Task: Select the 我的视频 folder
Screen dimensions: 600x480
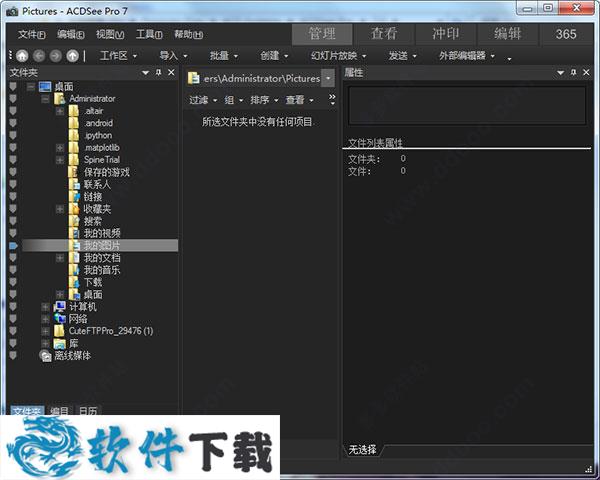Action: (95, 233)
